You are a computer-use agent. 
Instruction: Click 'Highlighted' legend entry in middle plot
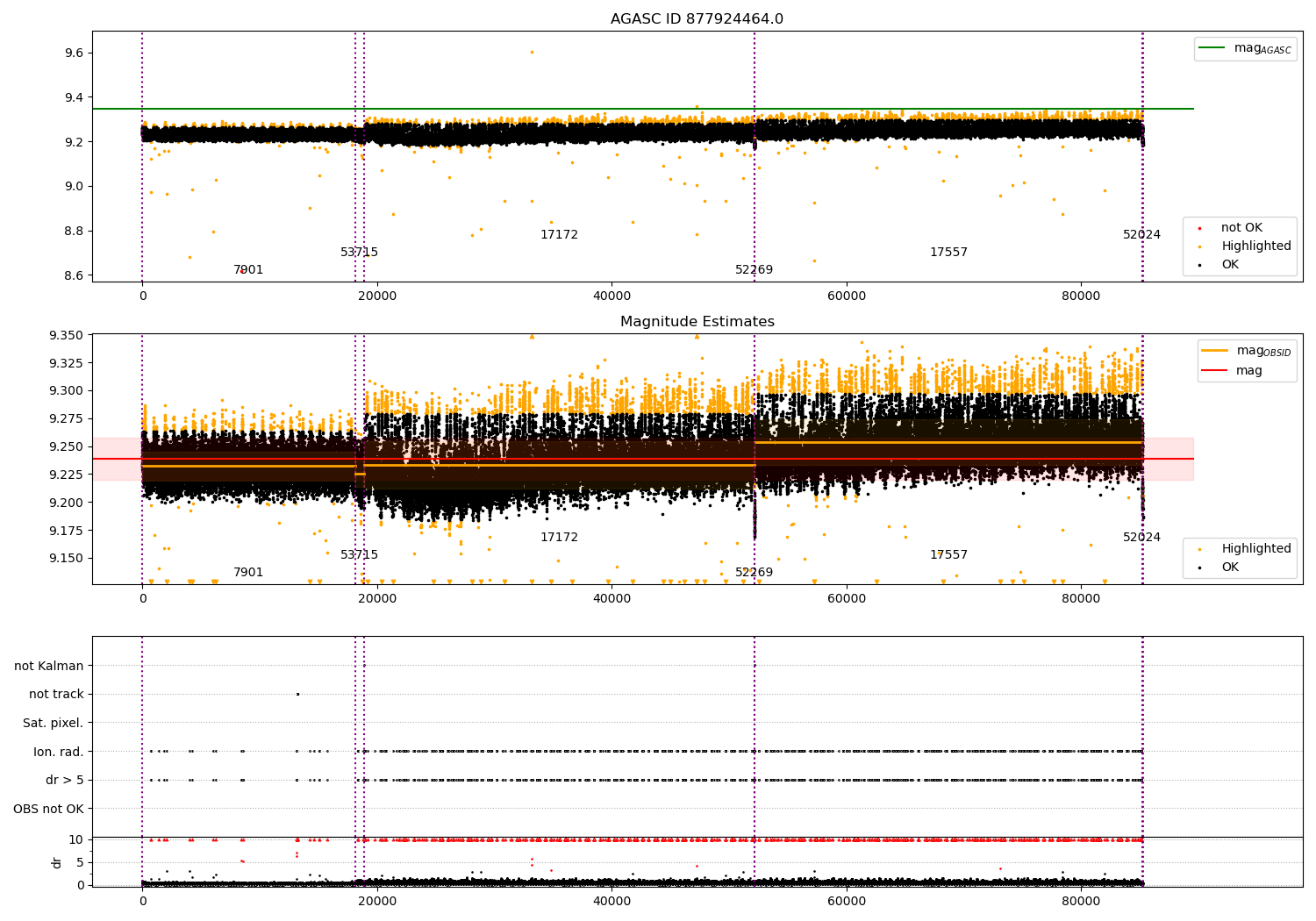pyautogui.click(x=1247, y=549)
